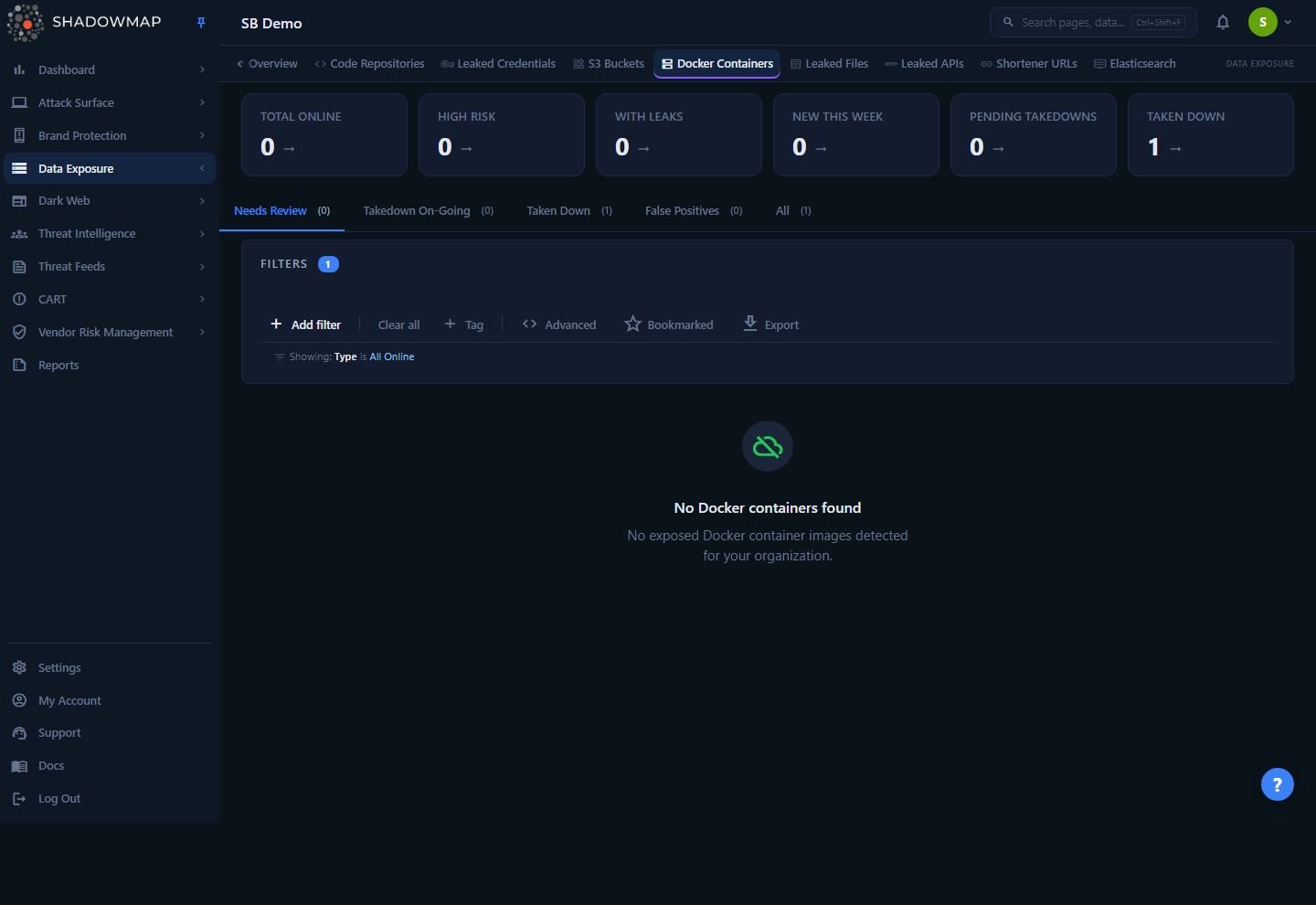Click the Tag button
1316x905 pixels.
click(x=464, y=325)
